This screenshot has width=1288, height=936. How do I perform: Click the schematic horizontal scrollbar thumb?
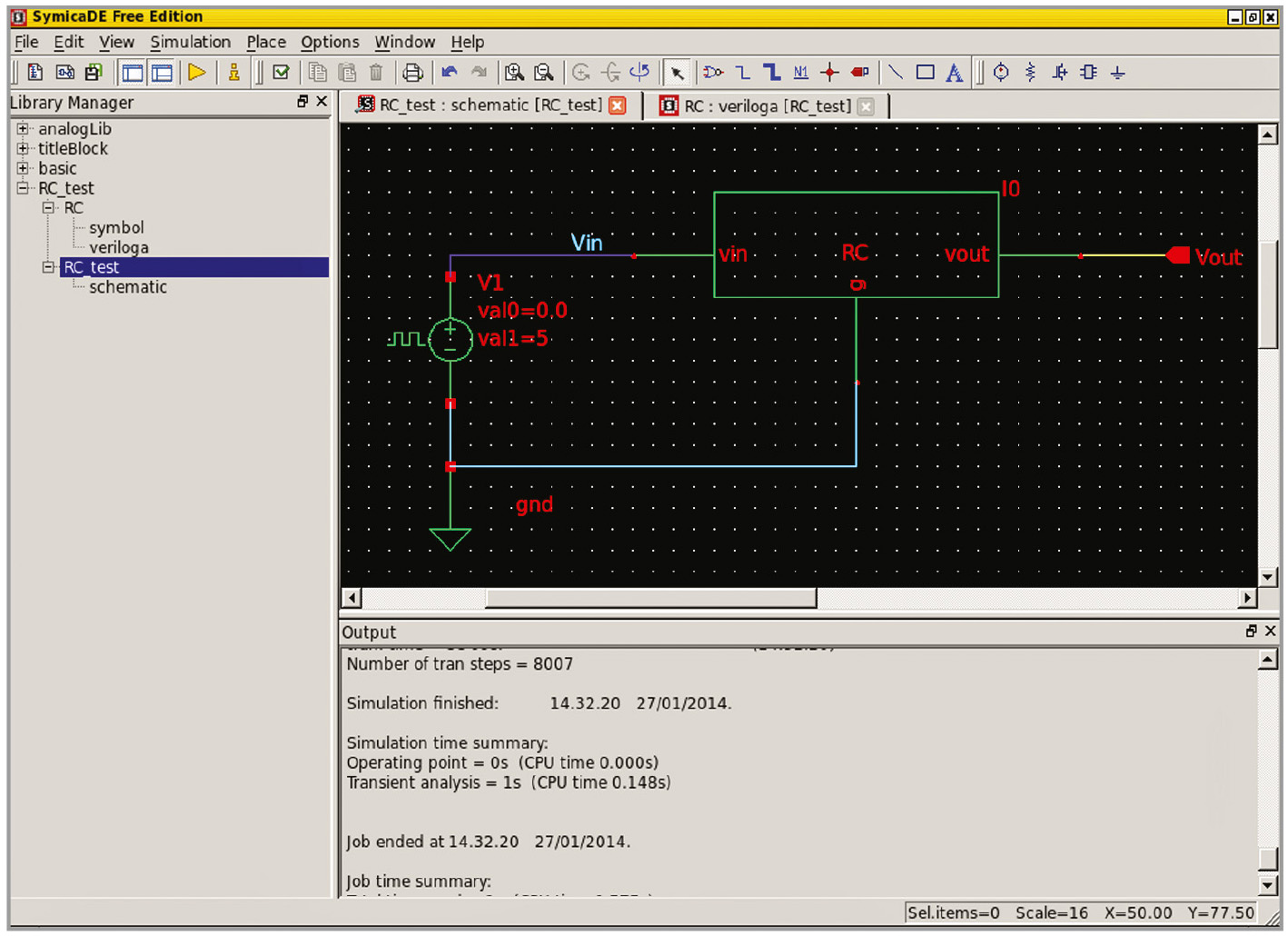tap(651, 598)
